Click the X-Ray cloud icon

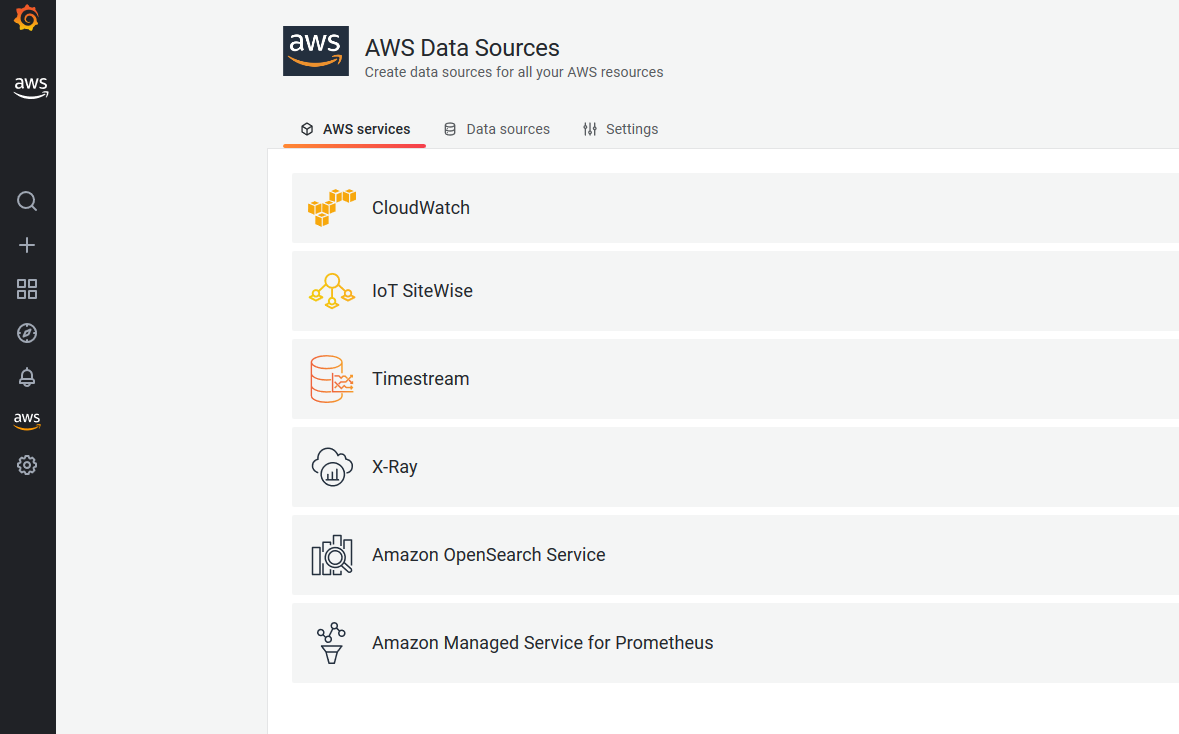click(x=332, y=467)
